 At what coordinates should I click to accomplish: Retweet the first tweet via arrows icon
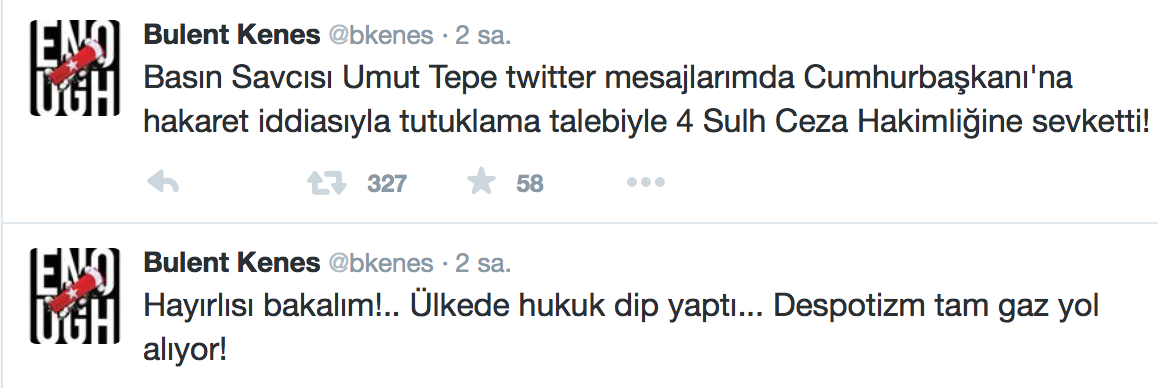coord(326,182)
